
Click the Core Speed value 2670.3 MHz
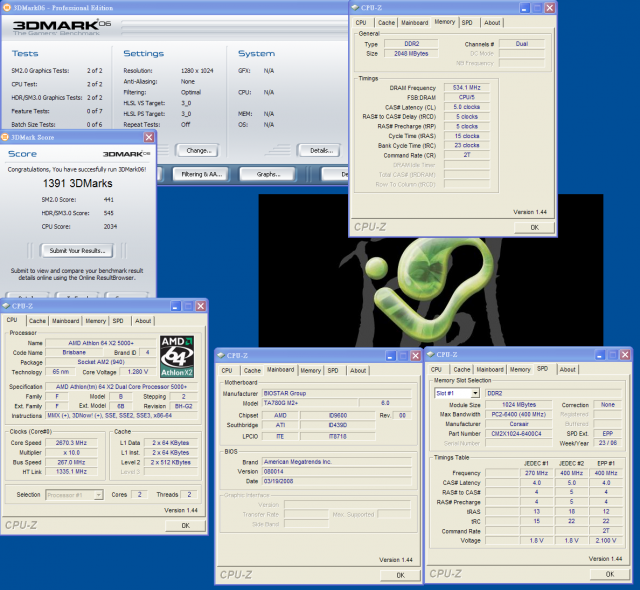pyautogui.click(x=71, y=443)
